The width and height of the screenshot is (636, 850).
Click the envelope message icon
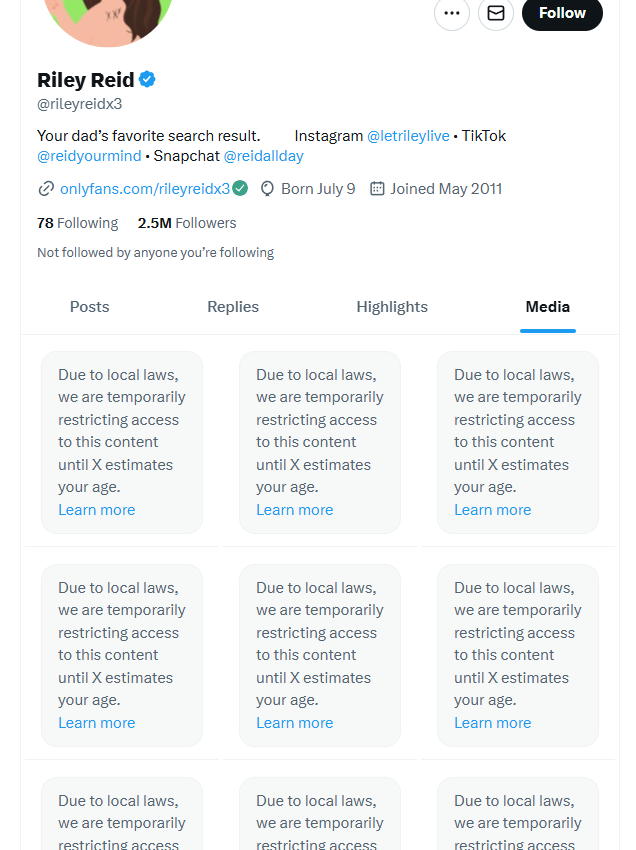(x=496, y=13)
